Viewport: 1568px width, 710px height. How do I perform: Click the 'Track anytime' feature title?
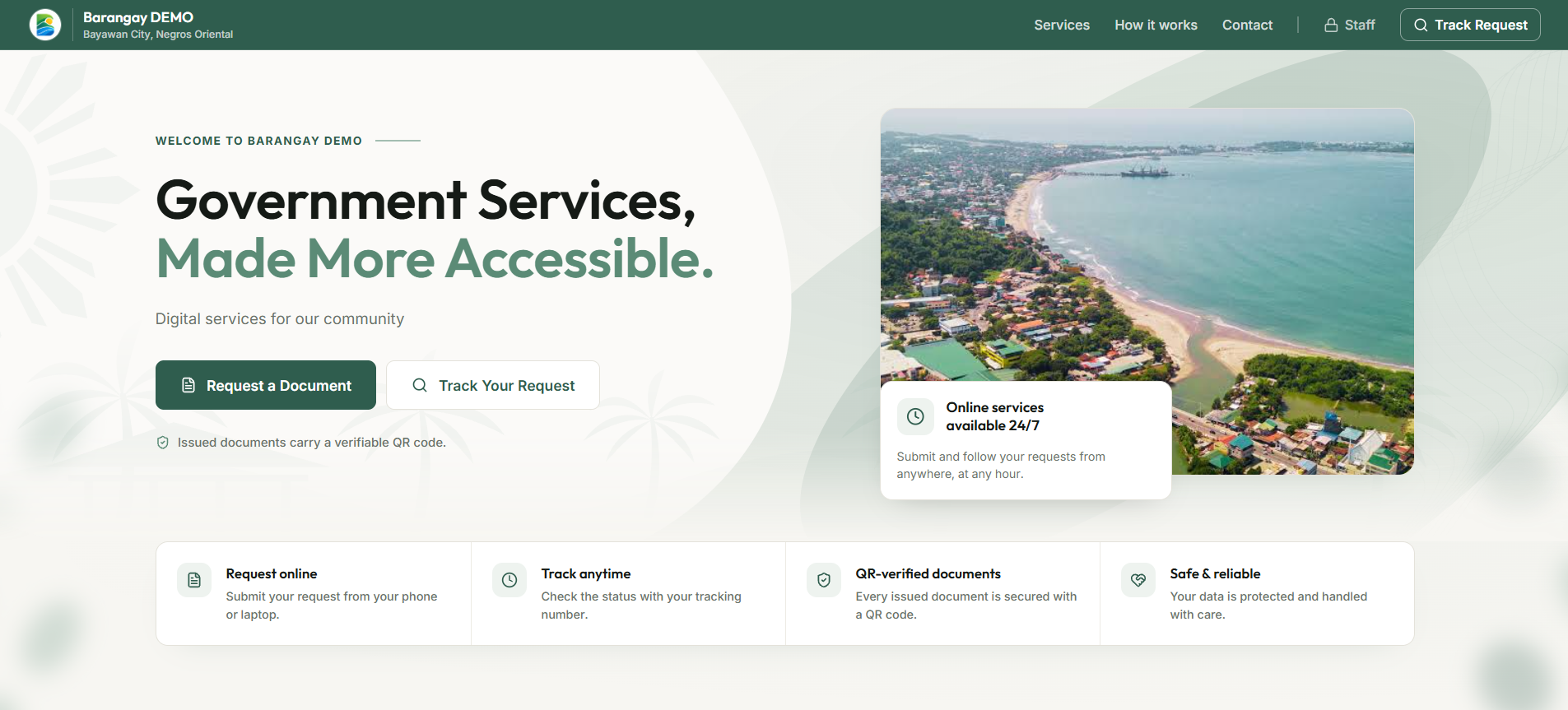586,573
